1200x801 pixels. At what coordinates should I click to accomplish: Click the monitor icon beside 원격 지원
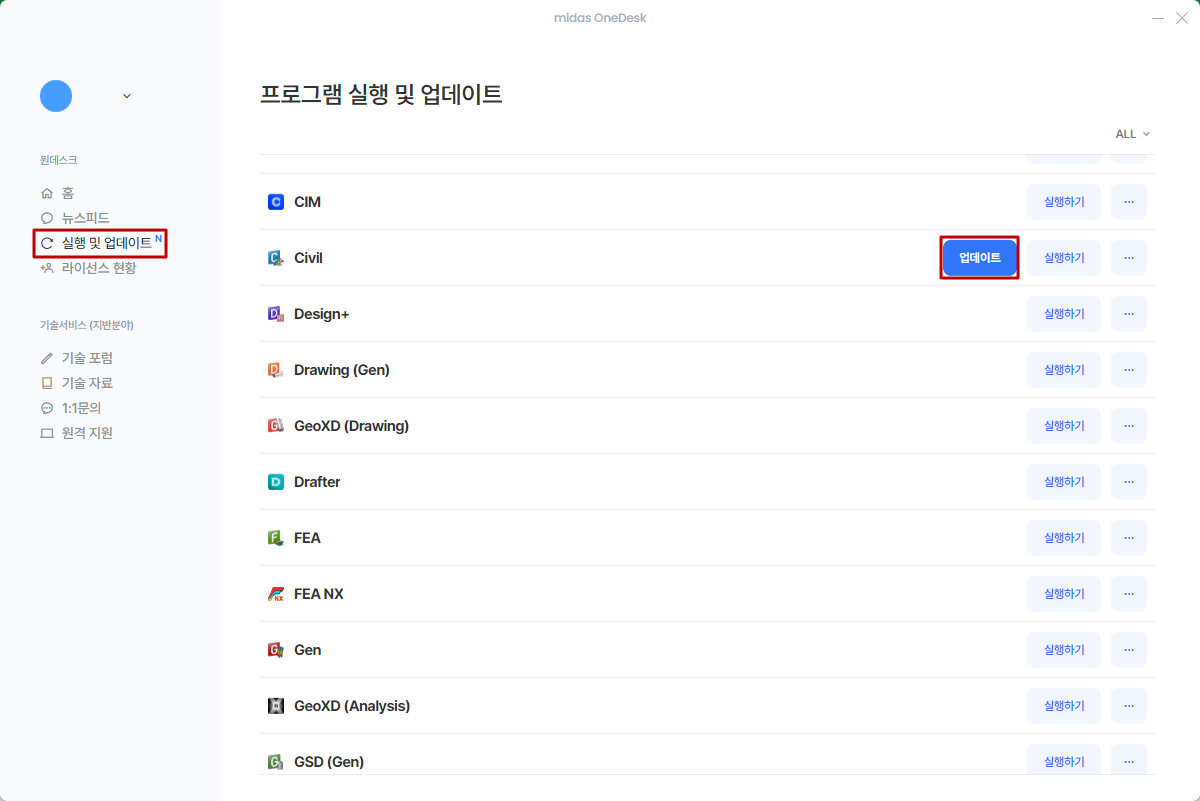click(x=46, y=433)
